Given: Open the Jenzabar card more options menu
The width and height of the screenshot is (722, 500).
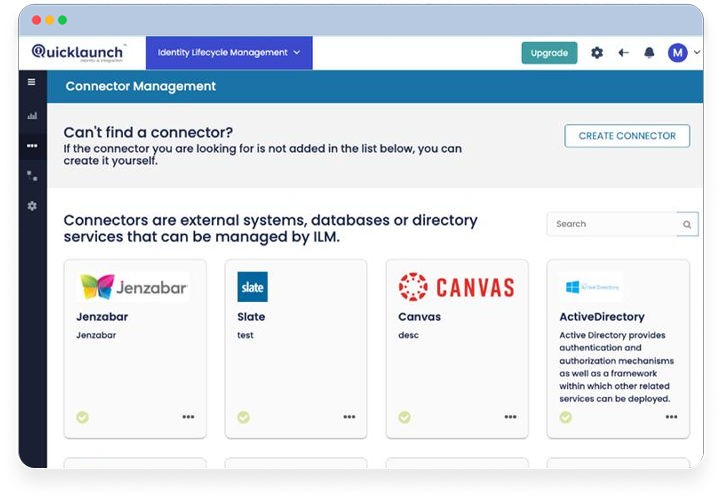Looking at the screenshot, I should click(x=188, y=417).
